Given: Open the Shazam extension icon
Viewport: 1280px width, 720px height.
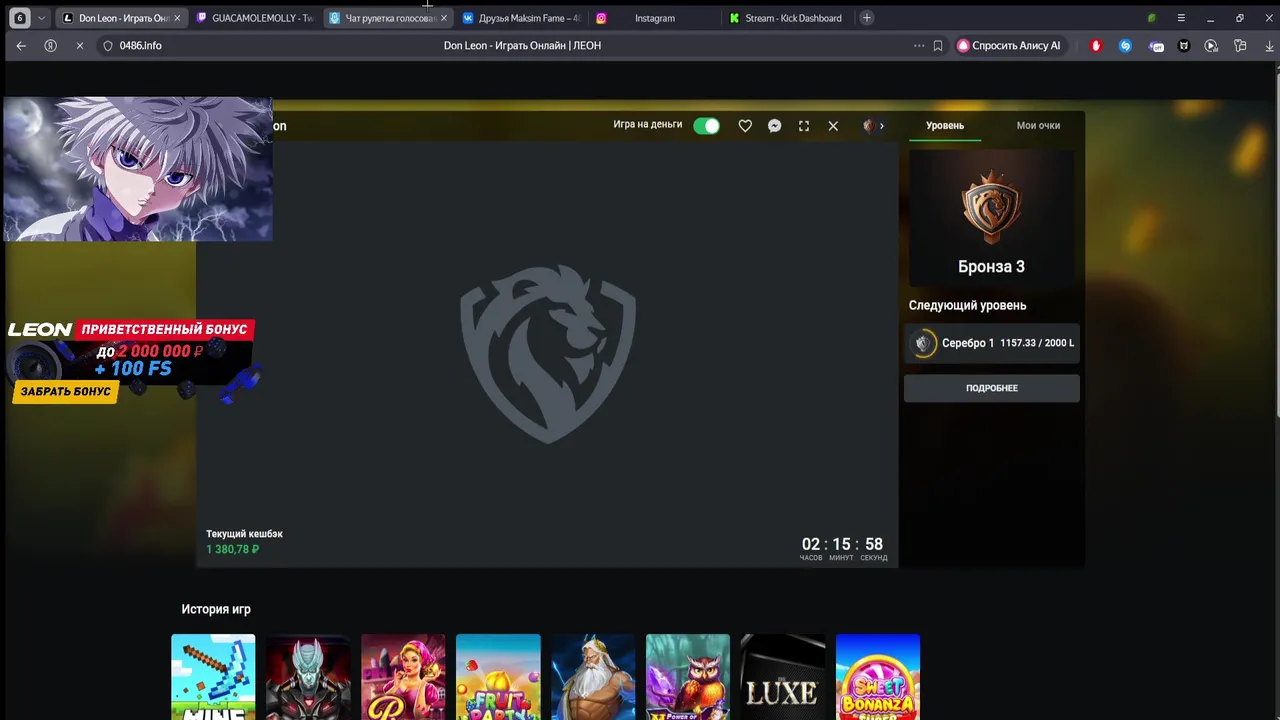Looking at the screenshot, I should (x=1125, y=46).
